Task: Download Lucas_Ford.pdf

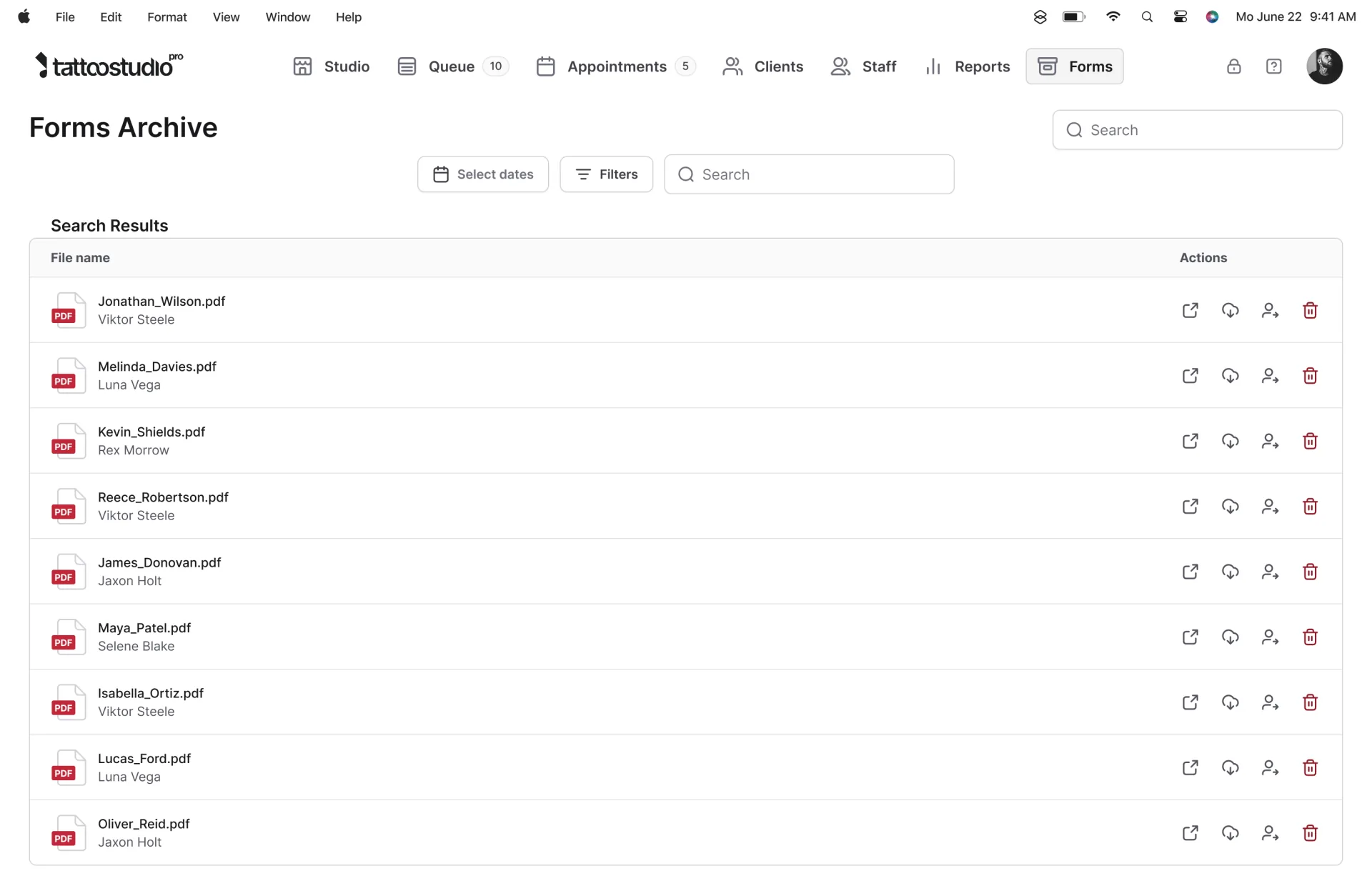Action: click(x=1230, y=768)
